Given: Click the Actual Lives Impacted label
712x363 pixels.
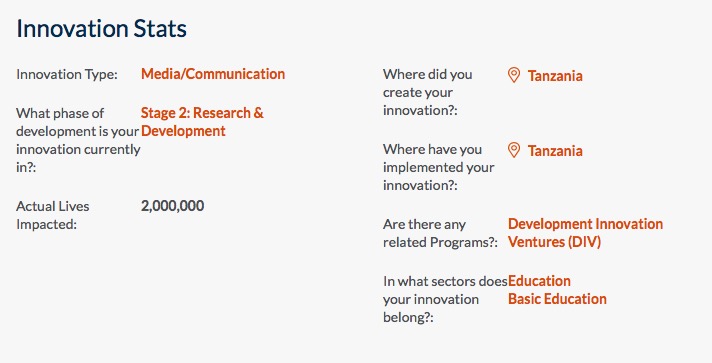Looking at the screenshot, I should click(x=53, y=215).
